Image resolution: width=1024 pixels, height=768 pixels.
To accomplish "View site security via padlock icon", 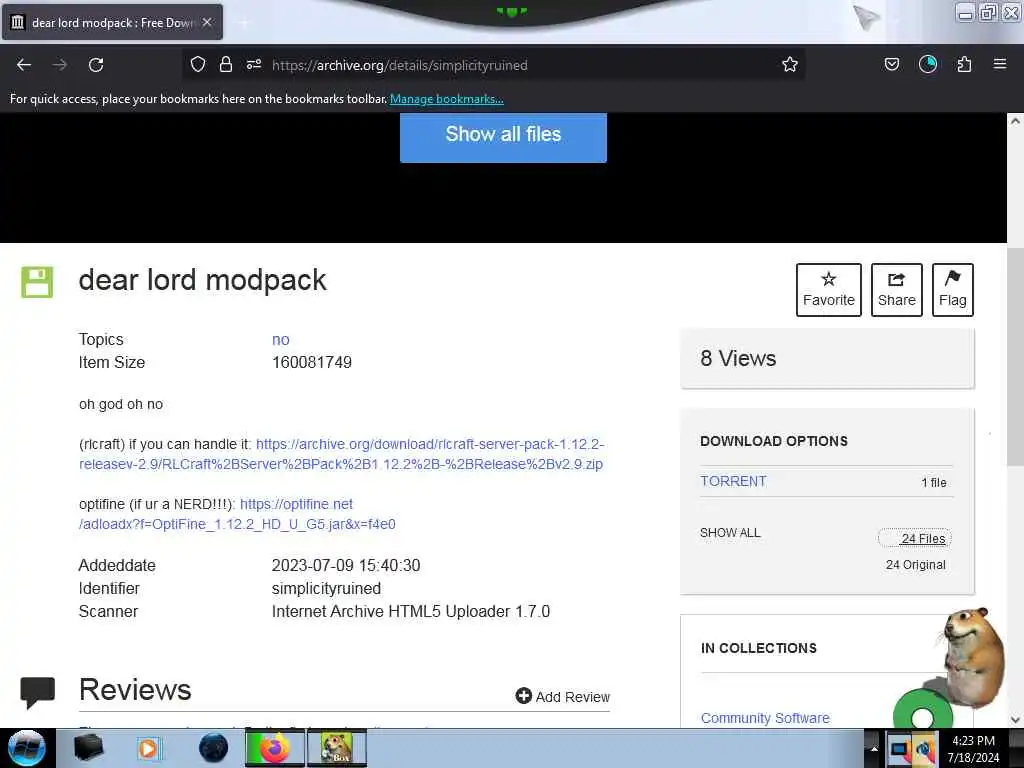I will coord(226,65).
